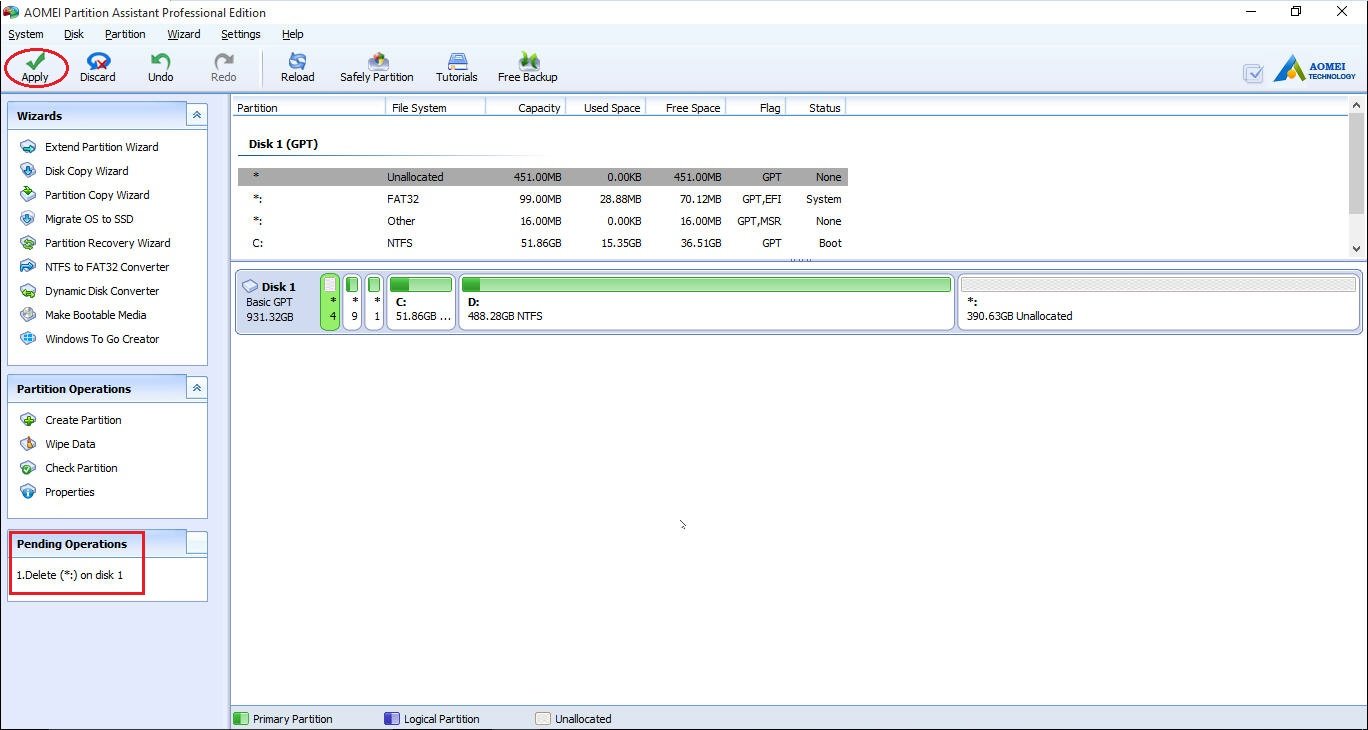The height and width of the screenshot is (730, 1368).
Task: Sort by the Used Space column header
Action: pyautogui.click(x=606, y=108)
